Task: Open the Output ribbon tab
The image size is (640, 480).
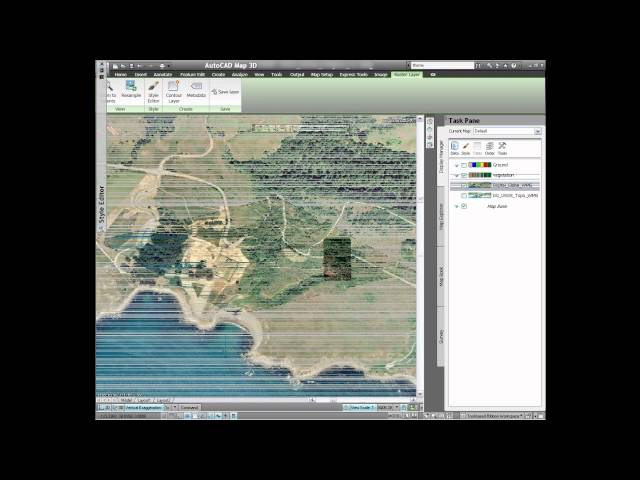Action: click(297, 75)
